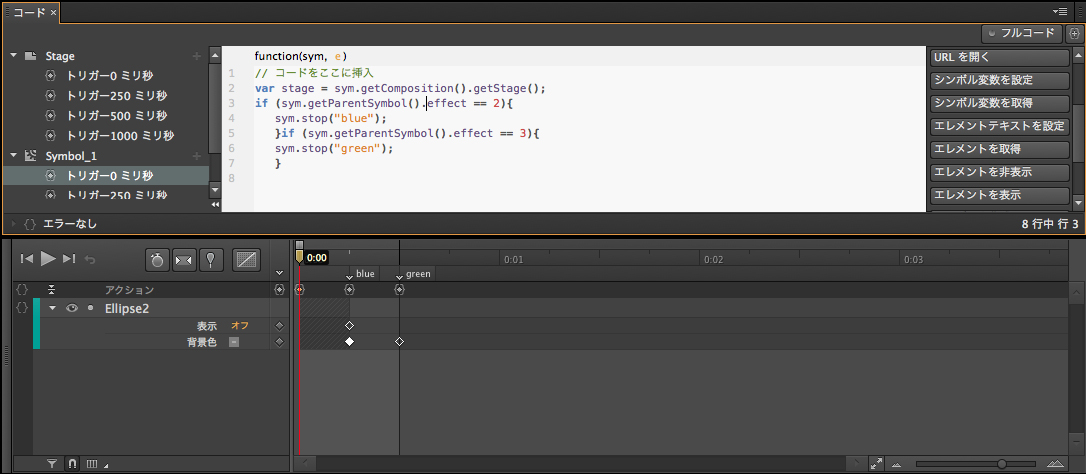Click エレメントを取得 snippet button

[999, 149]
